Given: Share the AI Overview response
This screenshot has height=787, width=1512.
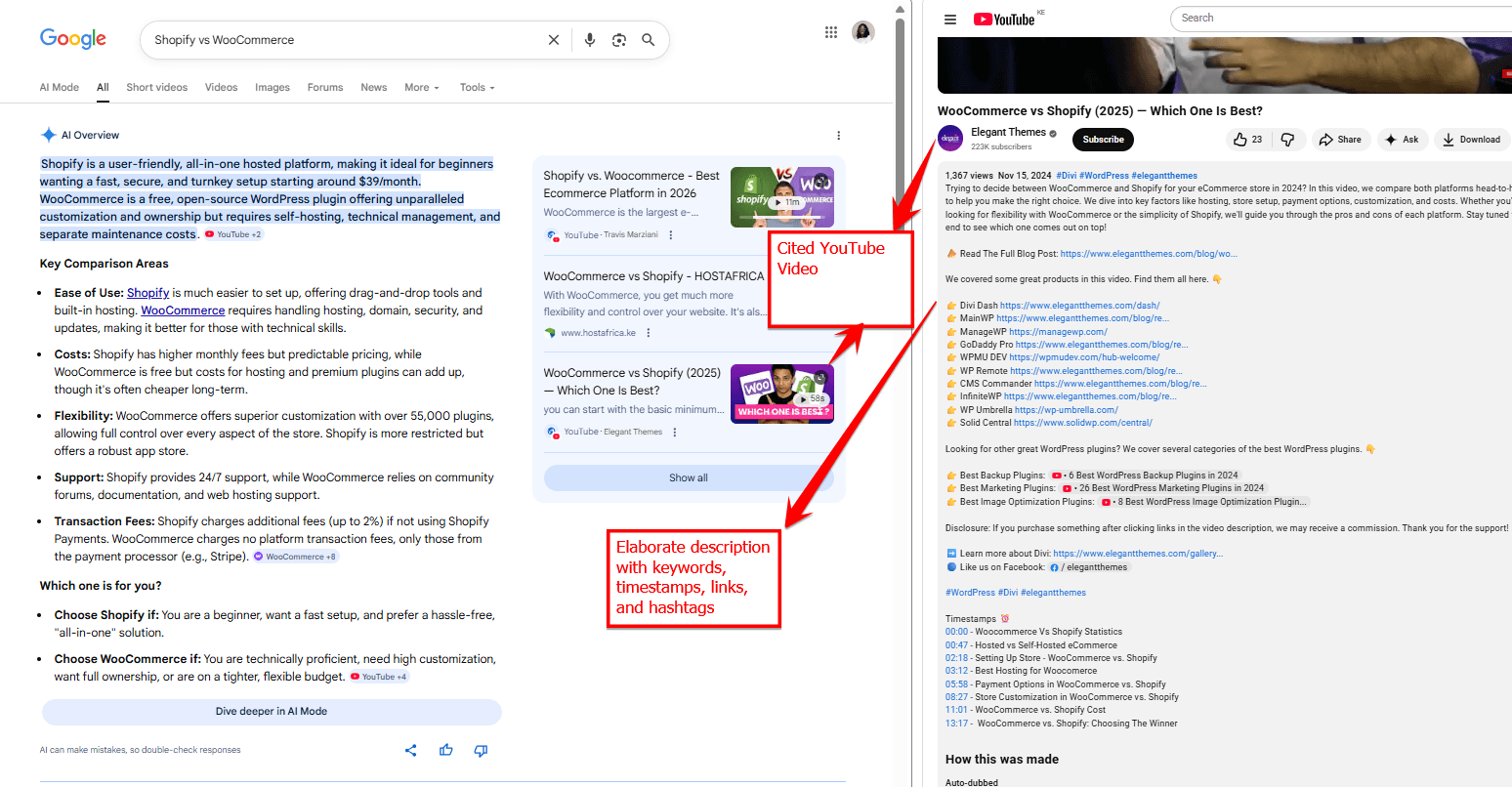Looking at the screenshot, I should (411, 750).
